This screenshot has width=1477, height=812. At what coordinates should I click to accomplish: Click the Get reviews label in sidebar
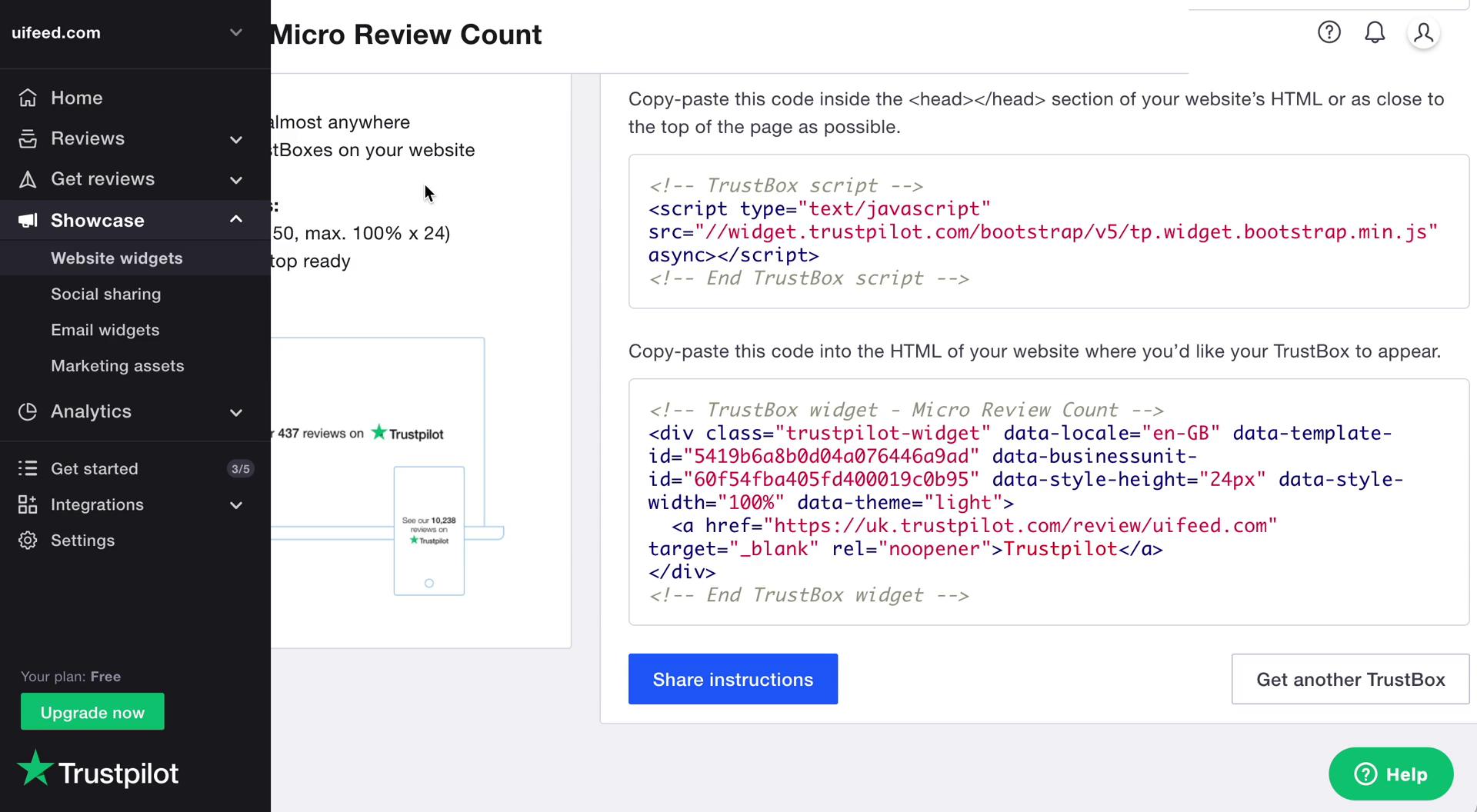click(x=102, y=179)
